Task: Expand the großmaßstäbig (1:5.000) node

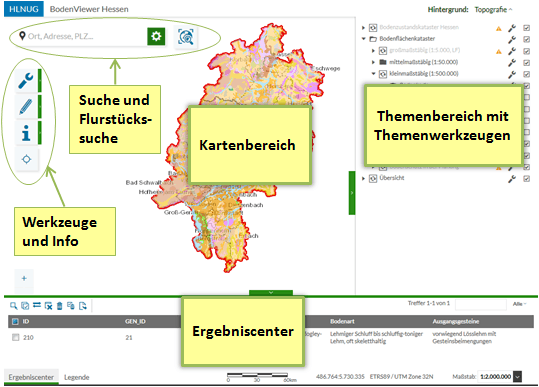Action: click(373, 51)
